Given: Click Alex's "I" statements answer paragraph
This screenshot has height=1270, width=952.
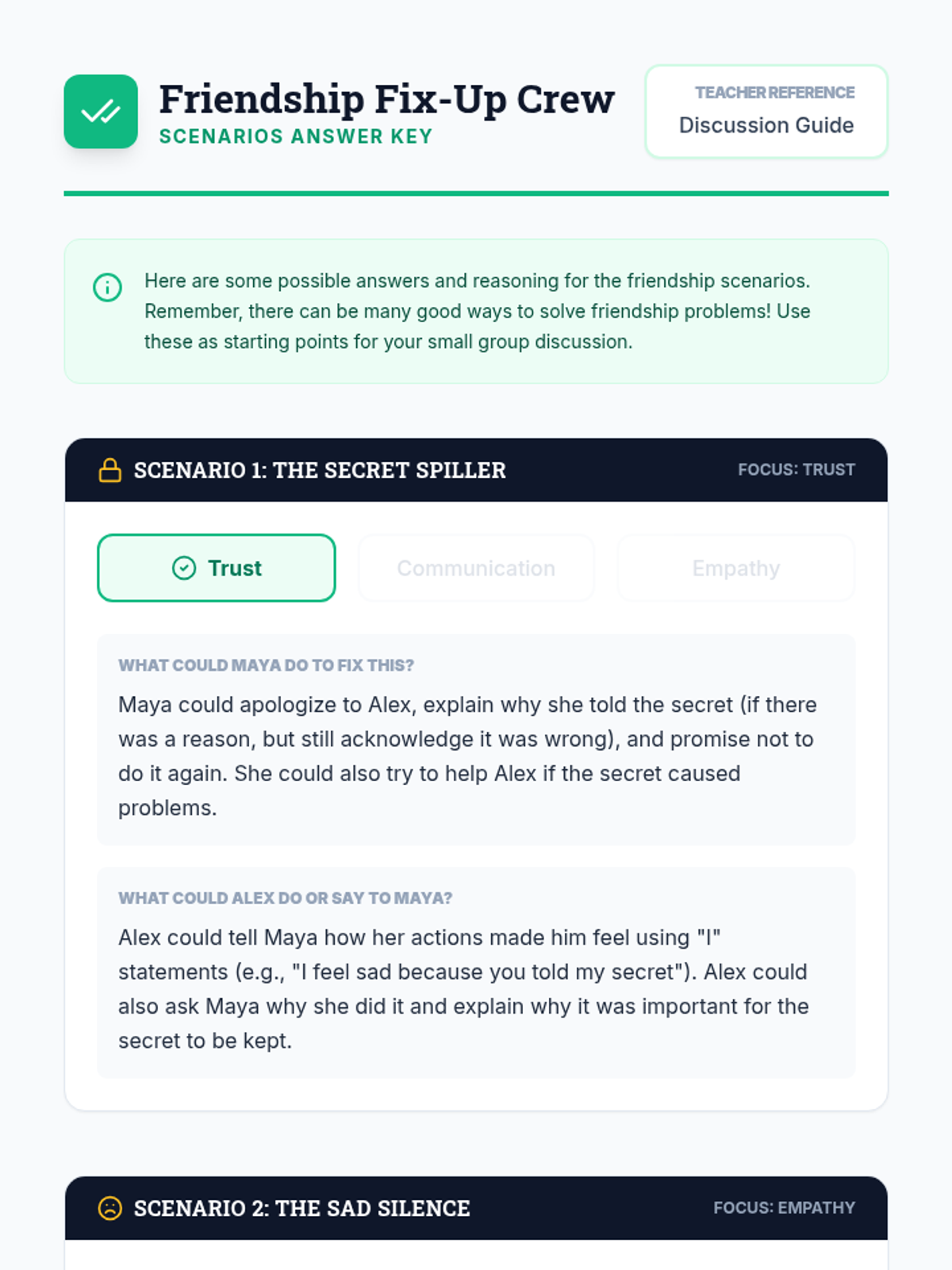Looking at the screenshot, I should coord(463,989).
